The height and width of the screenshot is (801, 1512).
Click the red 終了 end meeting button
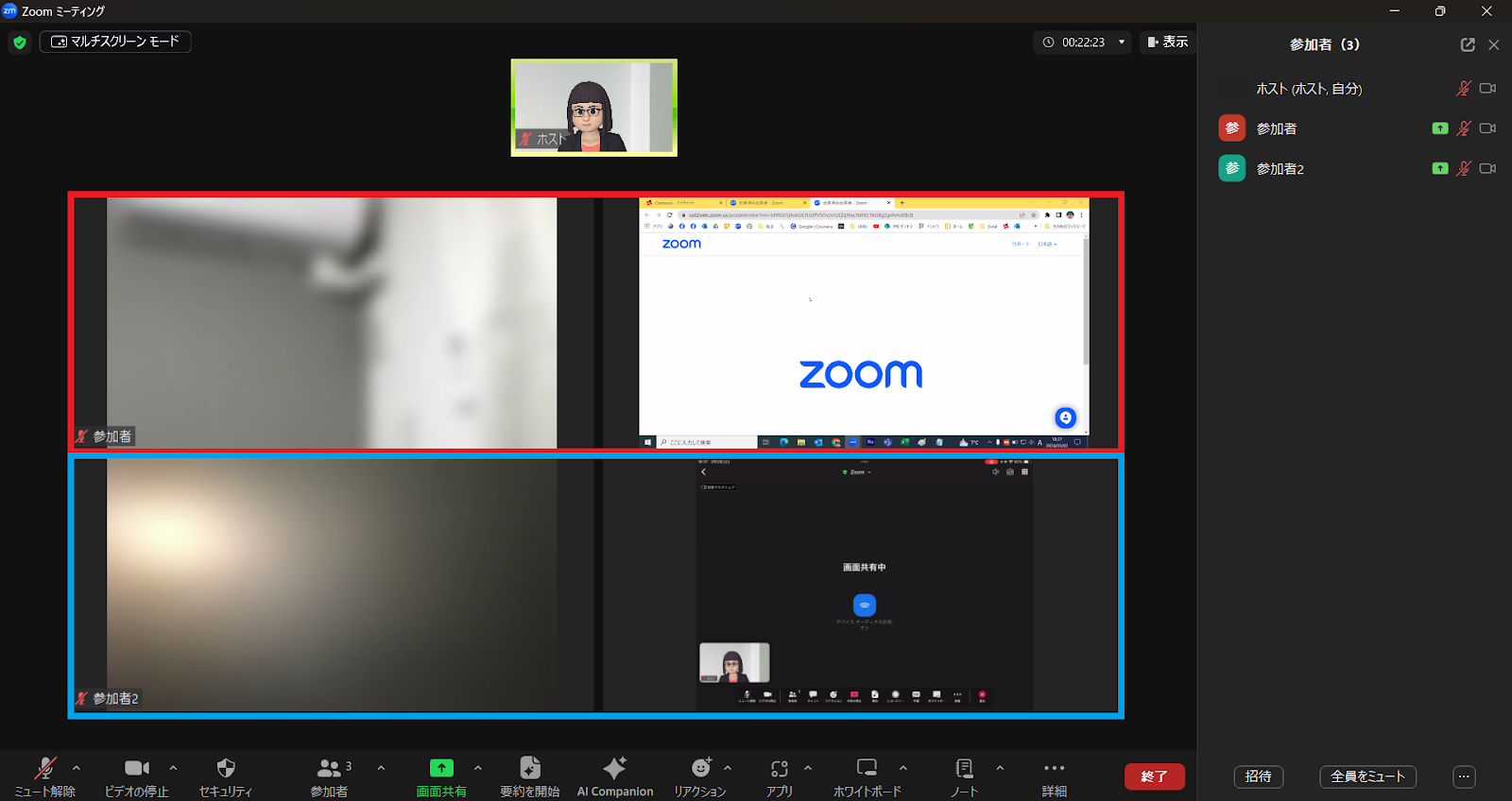[1155, 776]
